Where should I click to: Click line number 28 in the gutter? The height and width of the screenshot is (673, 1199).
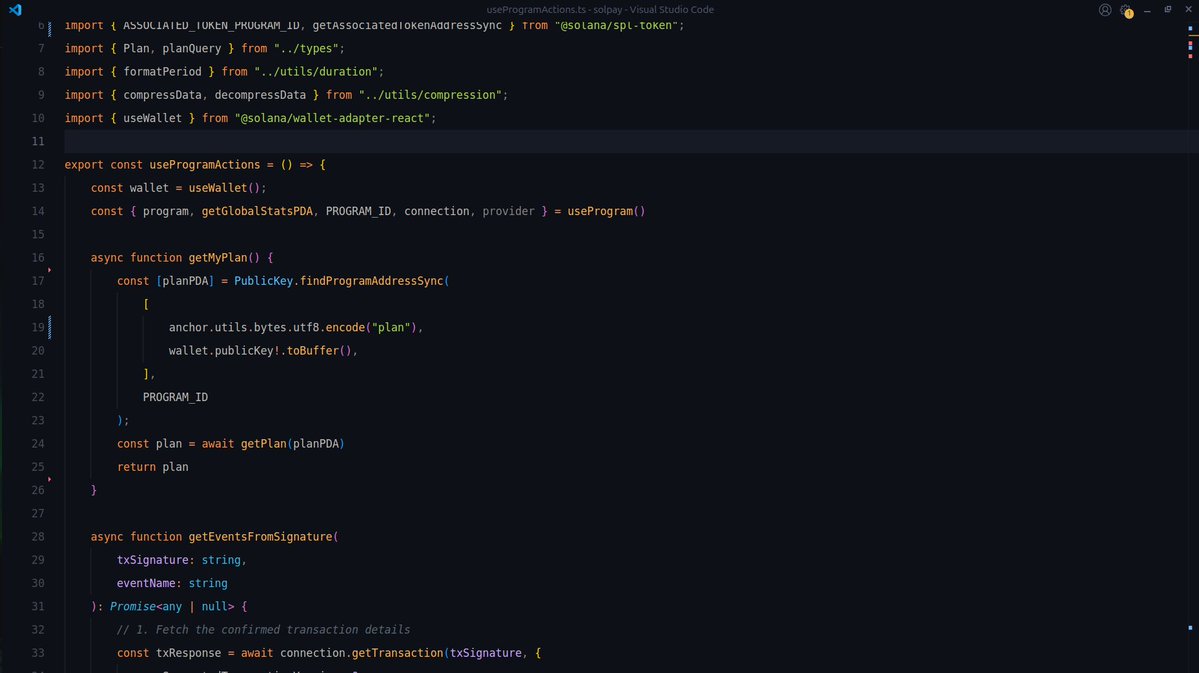38,537
